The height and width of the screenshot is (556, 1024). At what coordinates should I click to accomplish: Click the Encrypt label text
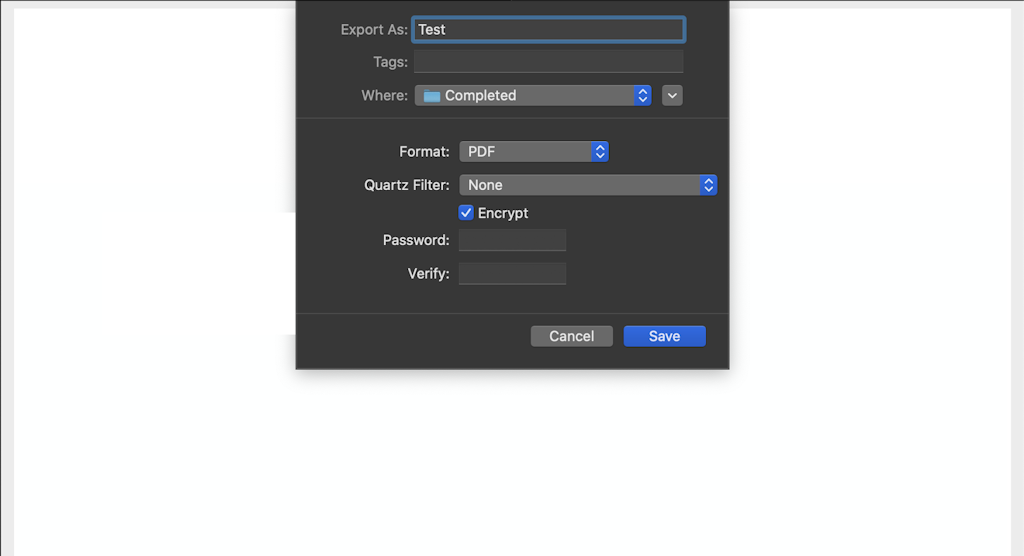pos(503,213)
